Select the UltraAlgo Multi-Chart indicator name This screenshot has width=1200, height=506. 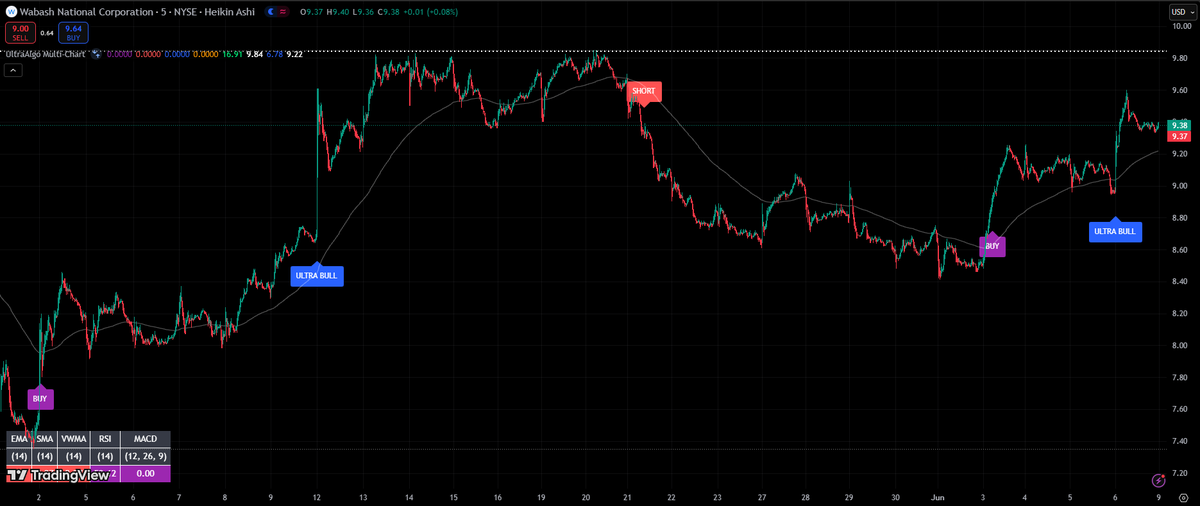pyautogui.click(x=48, y=53)
